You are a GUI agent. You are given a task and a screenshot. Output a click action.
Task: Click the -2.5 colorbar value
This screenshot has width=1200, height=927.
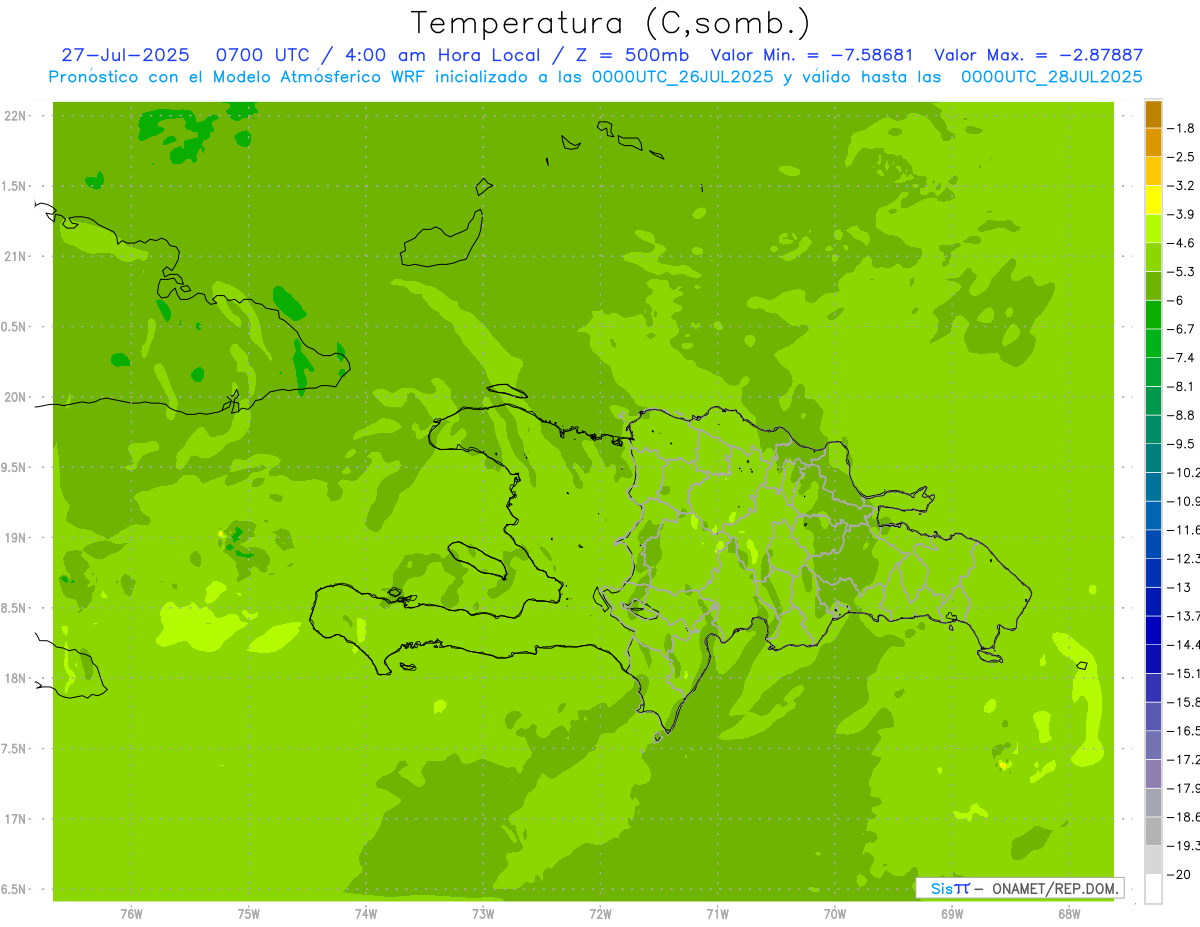1182,157
